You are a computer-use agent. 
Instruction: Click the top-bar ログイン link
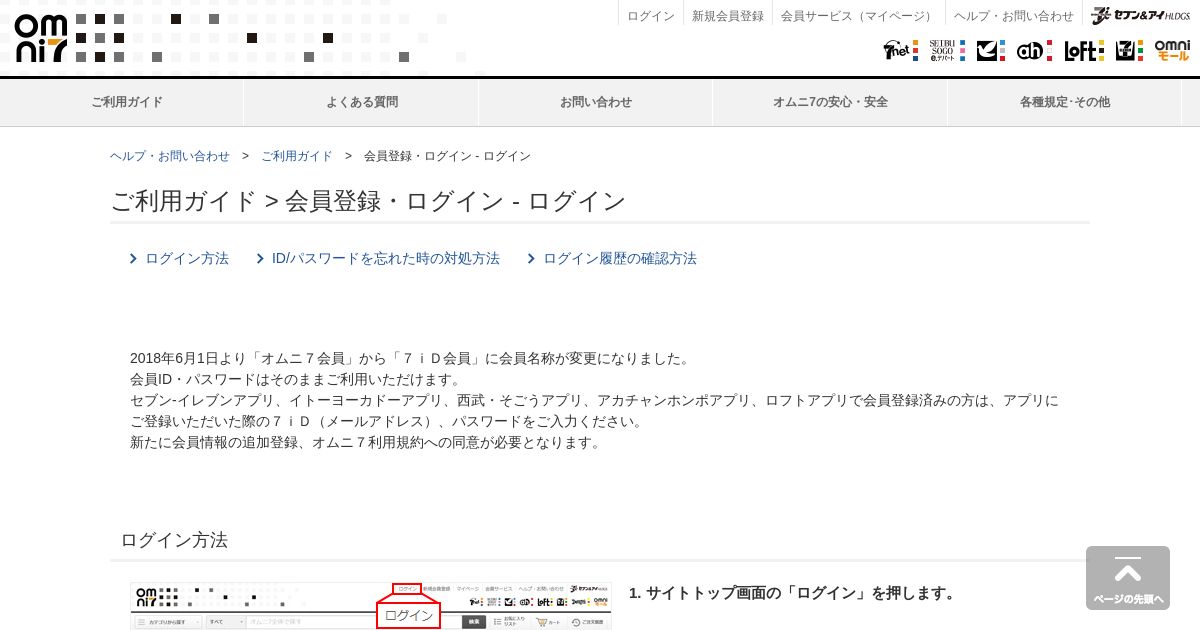(x=651, y=16)
